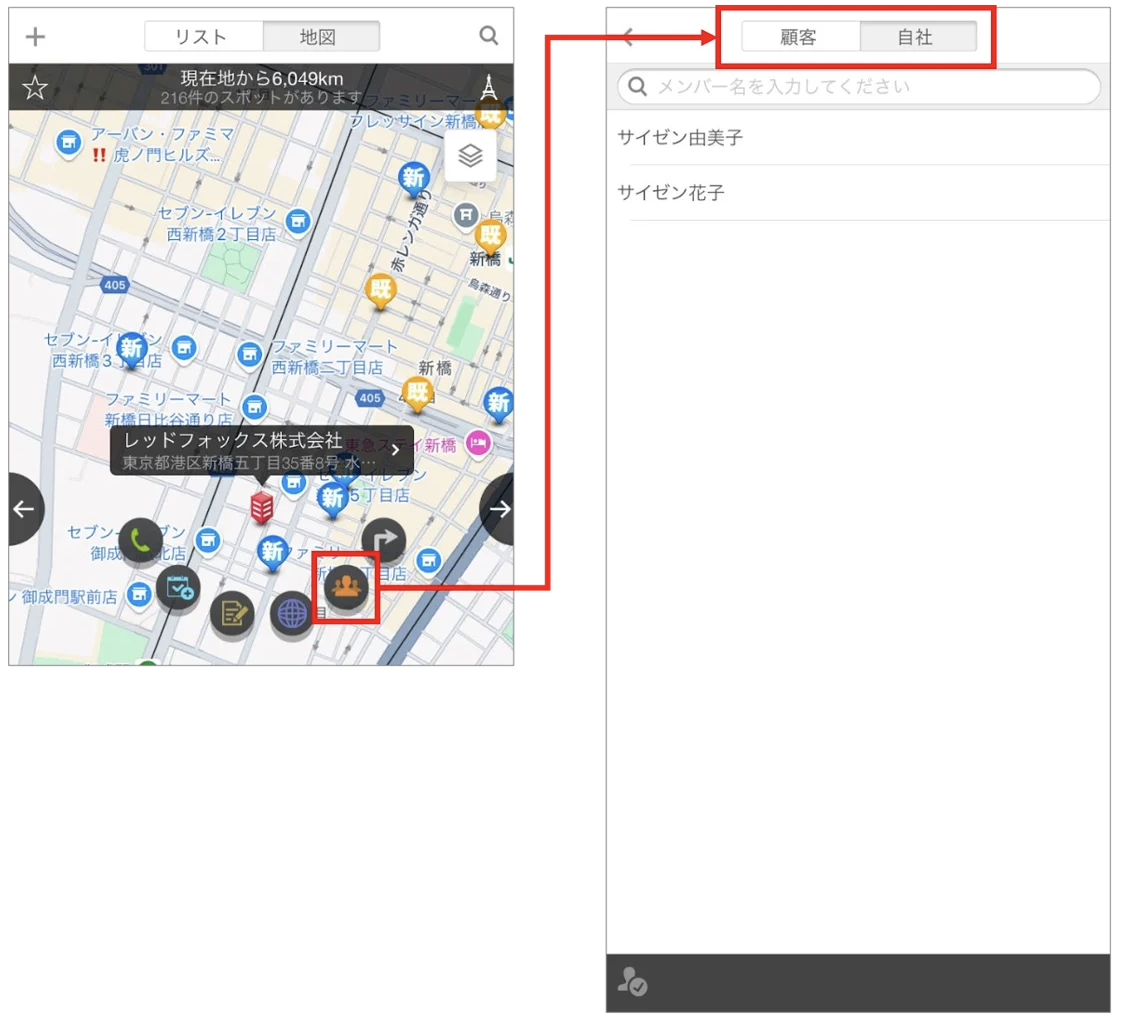Open the report notepad button
The image size is (1132, 1030).
tap(232, 614)
